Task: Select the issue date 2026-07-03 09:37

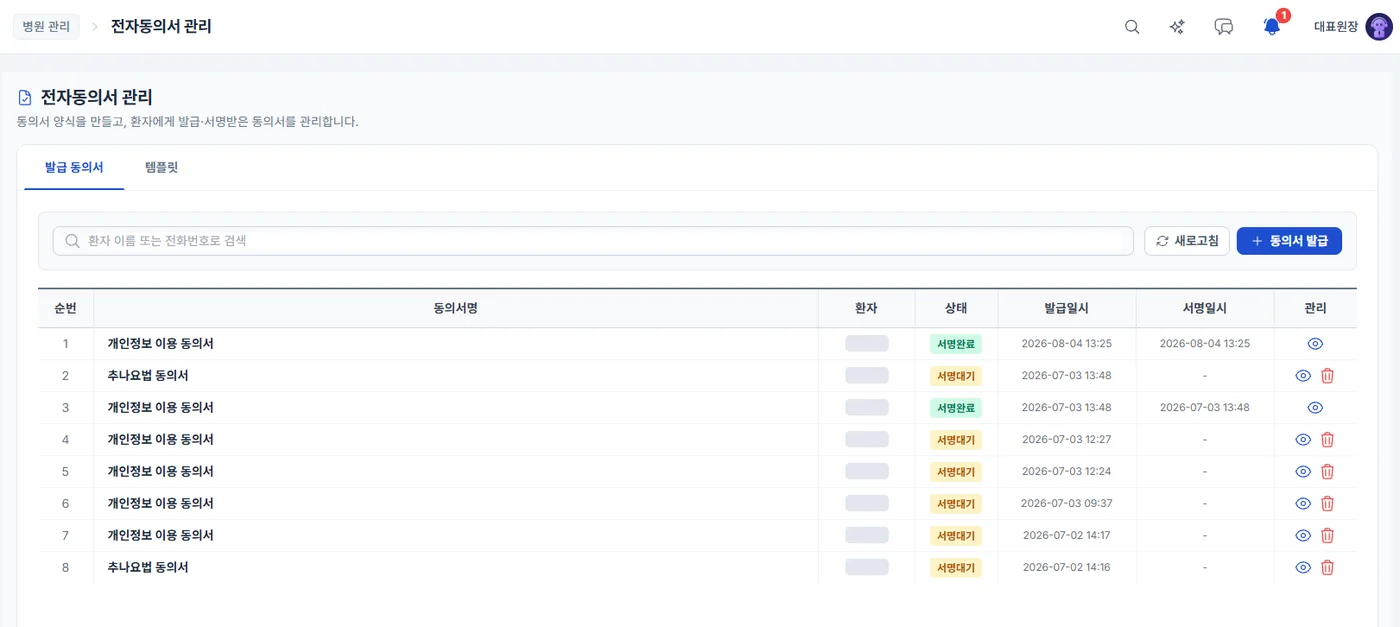Action: click(x=1067, y=504)
